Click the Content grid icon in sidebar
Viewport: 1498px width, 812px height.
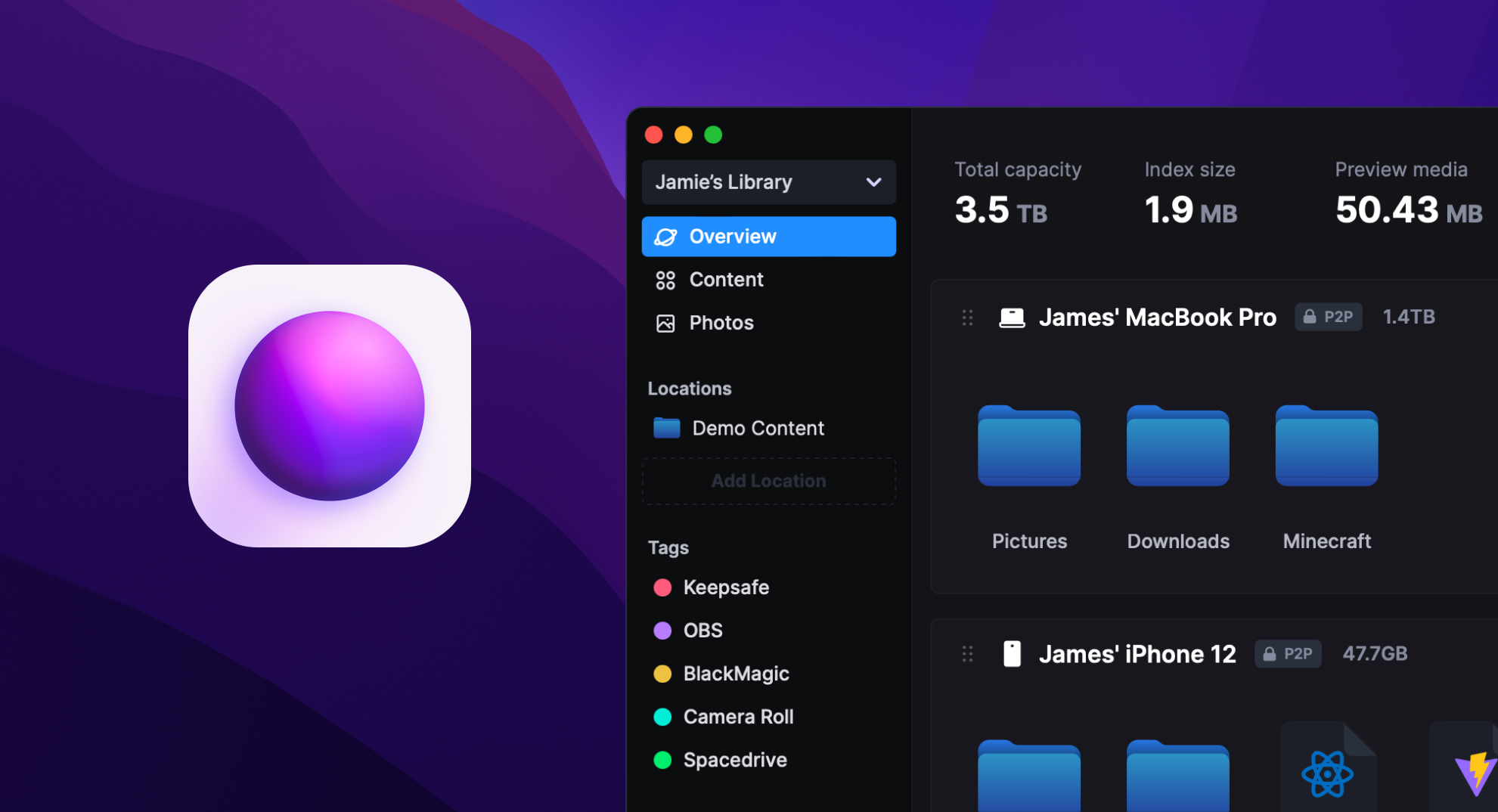point(665,280)
